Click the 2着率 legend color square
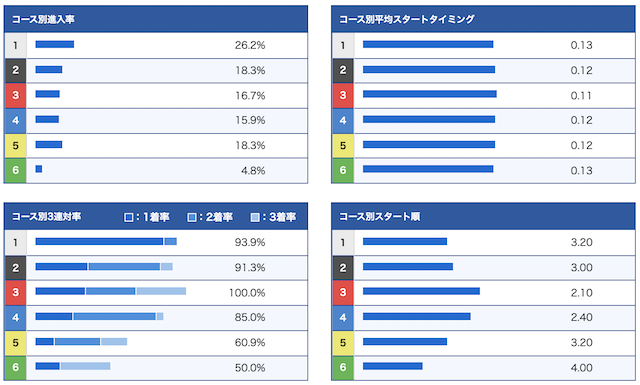Screen dimensions: 640x385 (x=191, y=217)
